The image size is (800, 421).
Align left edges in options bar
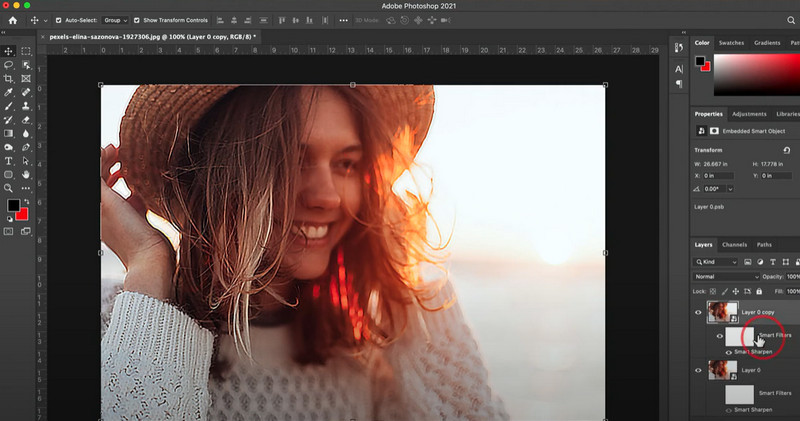click(x=220, y=20)
